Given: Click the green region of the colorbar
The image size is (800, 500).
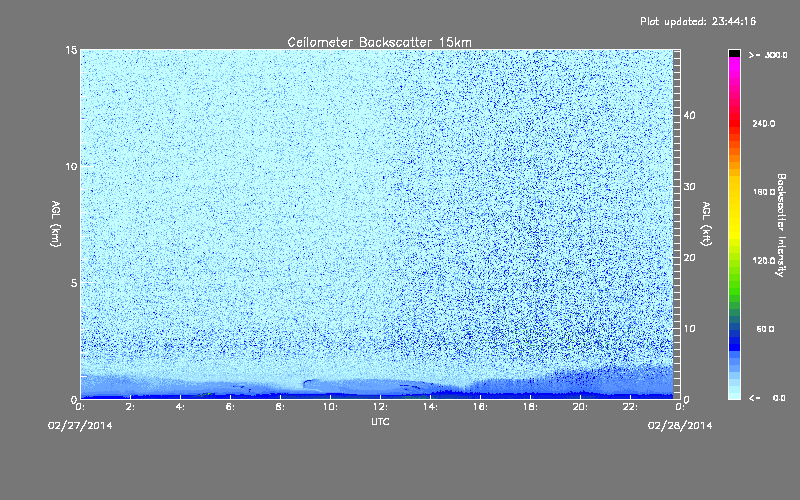Looking at the screenshot, I should [x=734, y=286].
